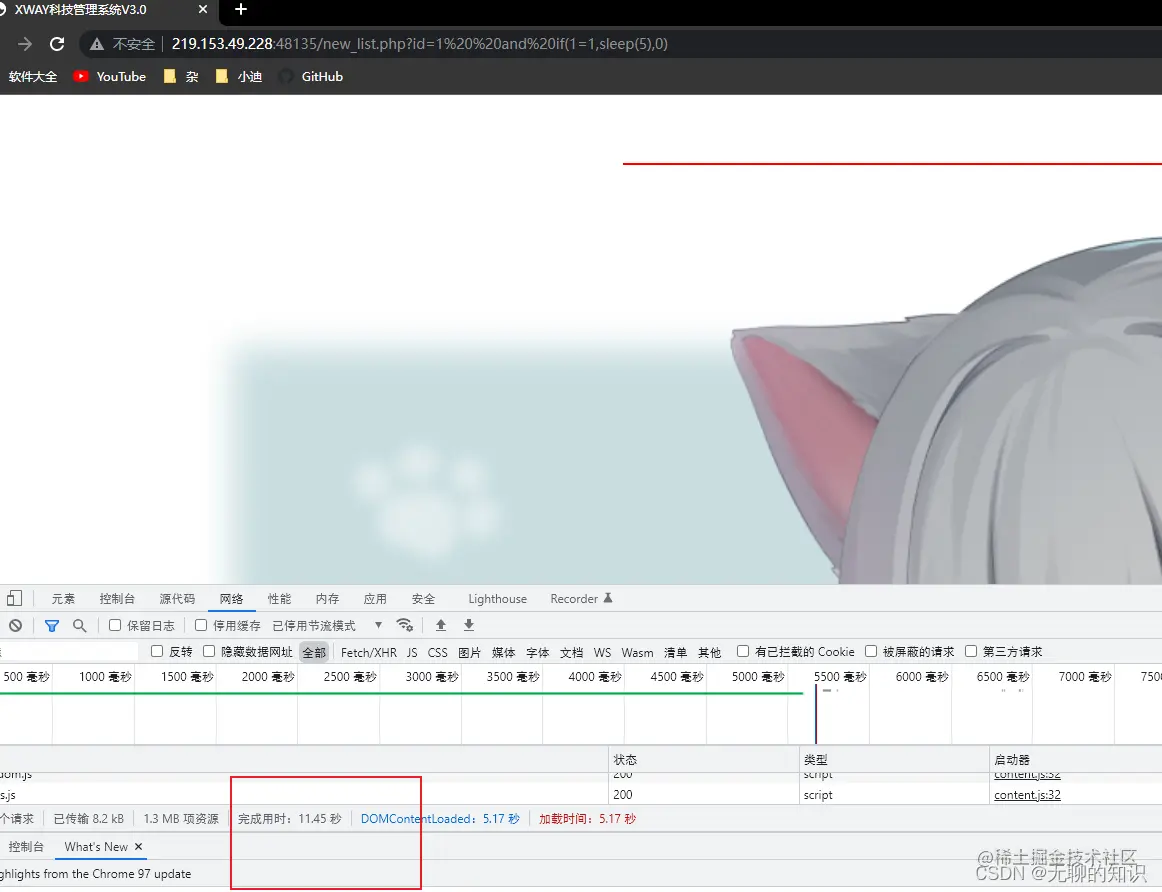
Task: Clear the network log
Action: (x=16, y=625)
